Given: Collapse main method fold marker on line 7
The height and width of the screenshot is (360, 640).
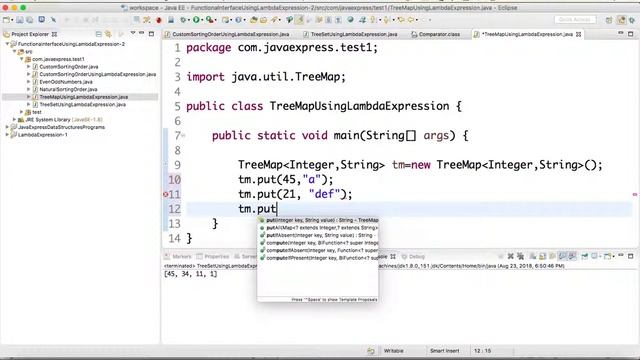Looking at the screenshot, I should (x=183, y=135).
